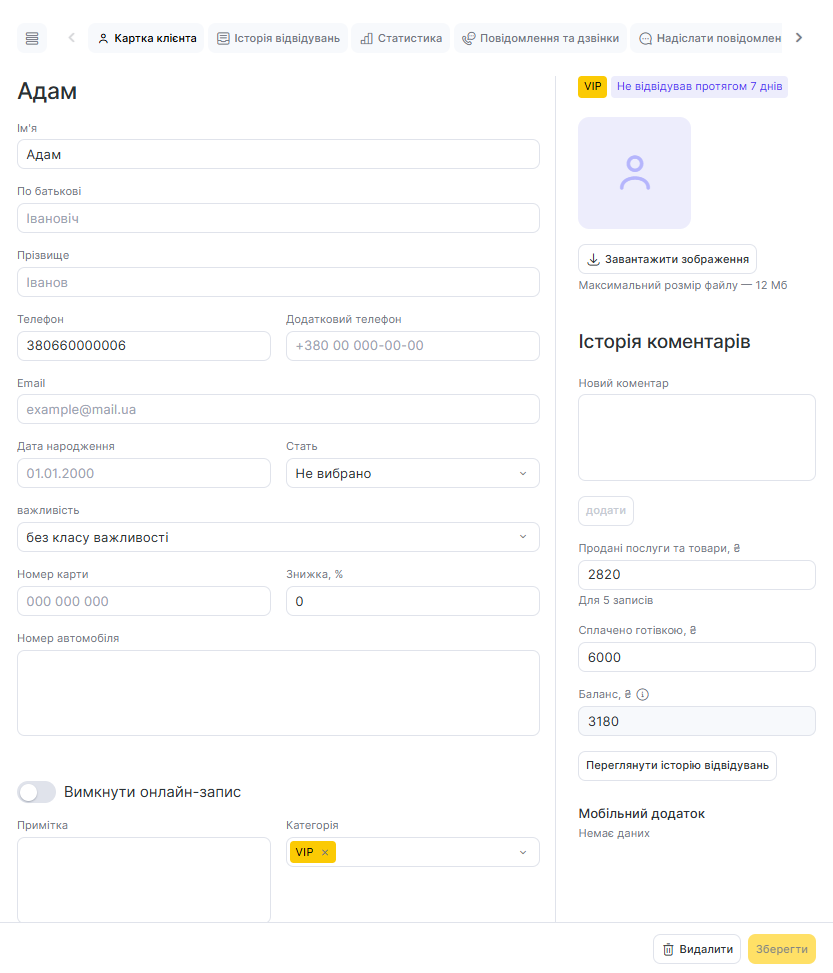The width and height of the screenshot is (833, 973).
Task: Click the Новий коментар text area
Action: coord(696,437)
